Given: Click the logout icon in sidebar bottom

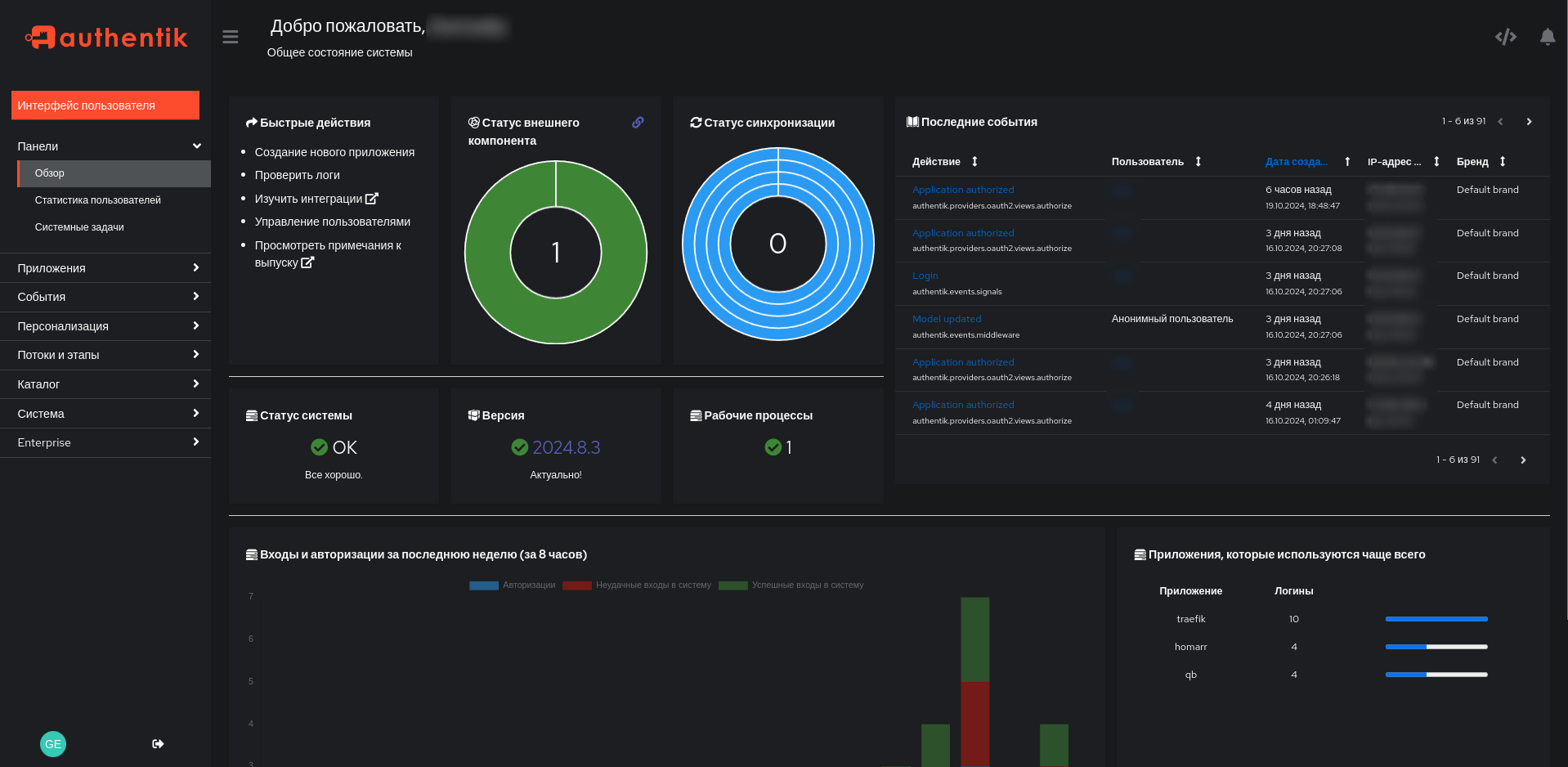Looking at the screenshot, I should pyautogui.click(x=158, y=744).
